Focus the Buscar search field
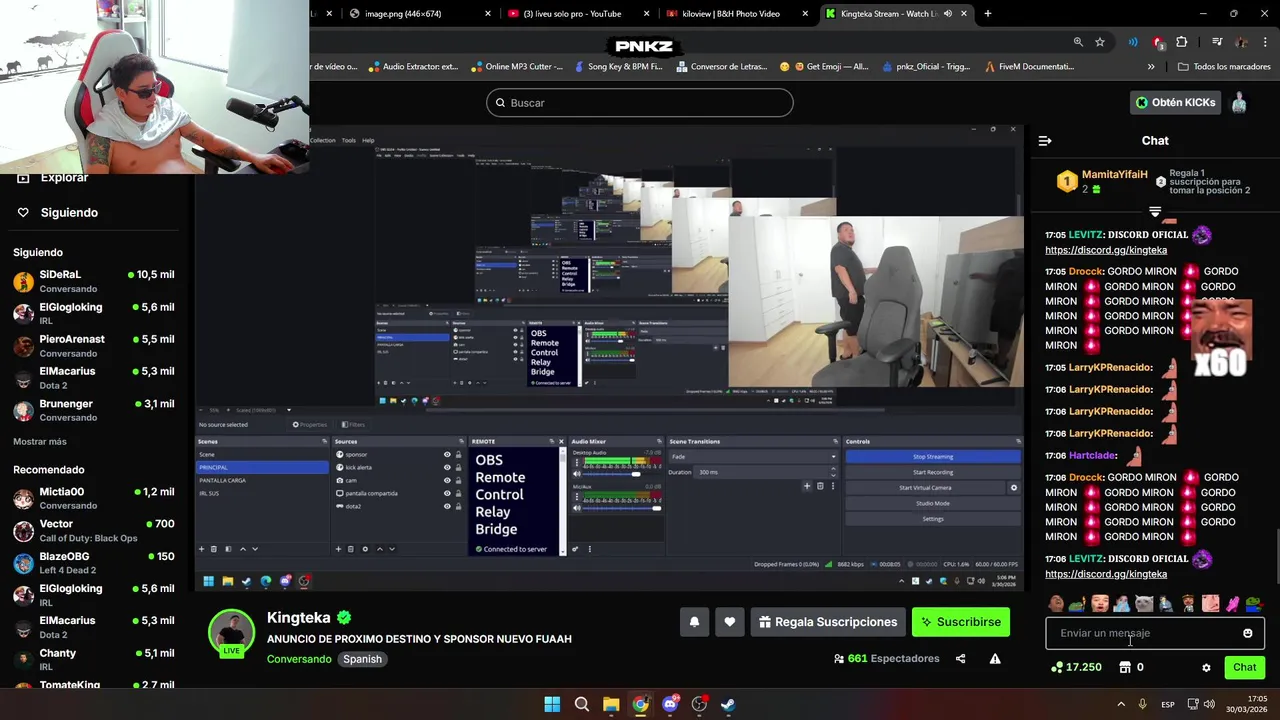Image resolution: width=1280 pixels, height=720 pixels. pos(640,103)
